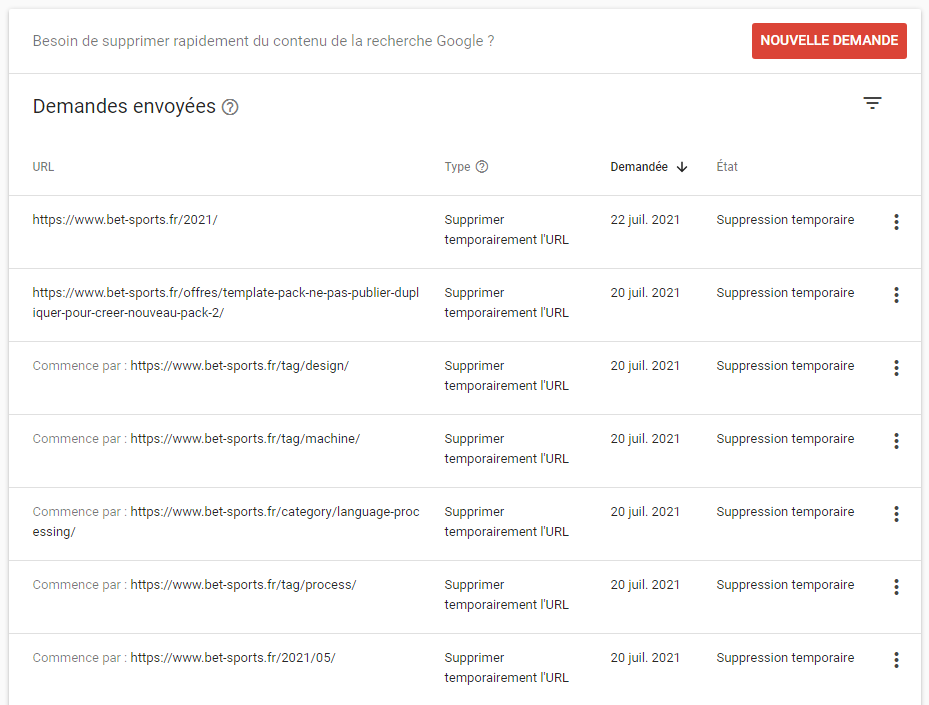This screenshot has width=929, height=705.
Task: Click the Suppression temporaire status in the first row
Action: click(784, 219)
